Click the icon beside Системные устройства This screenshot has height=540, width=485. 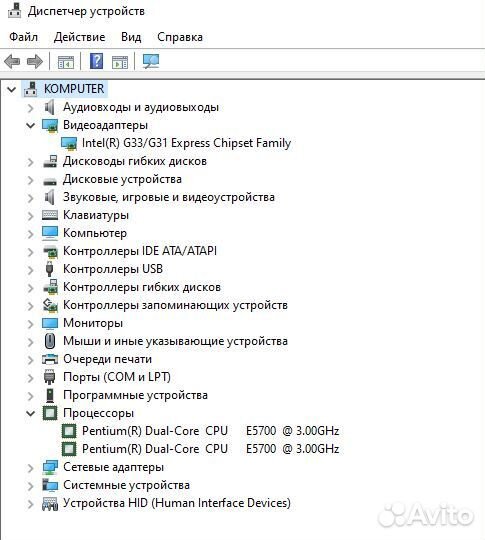tap(50, 485)
